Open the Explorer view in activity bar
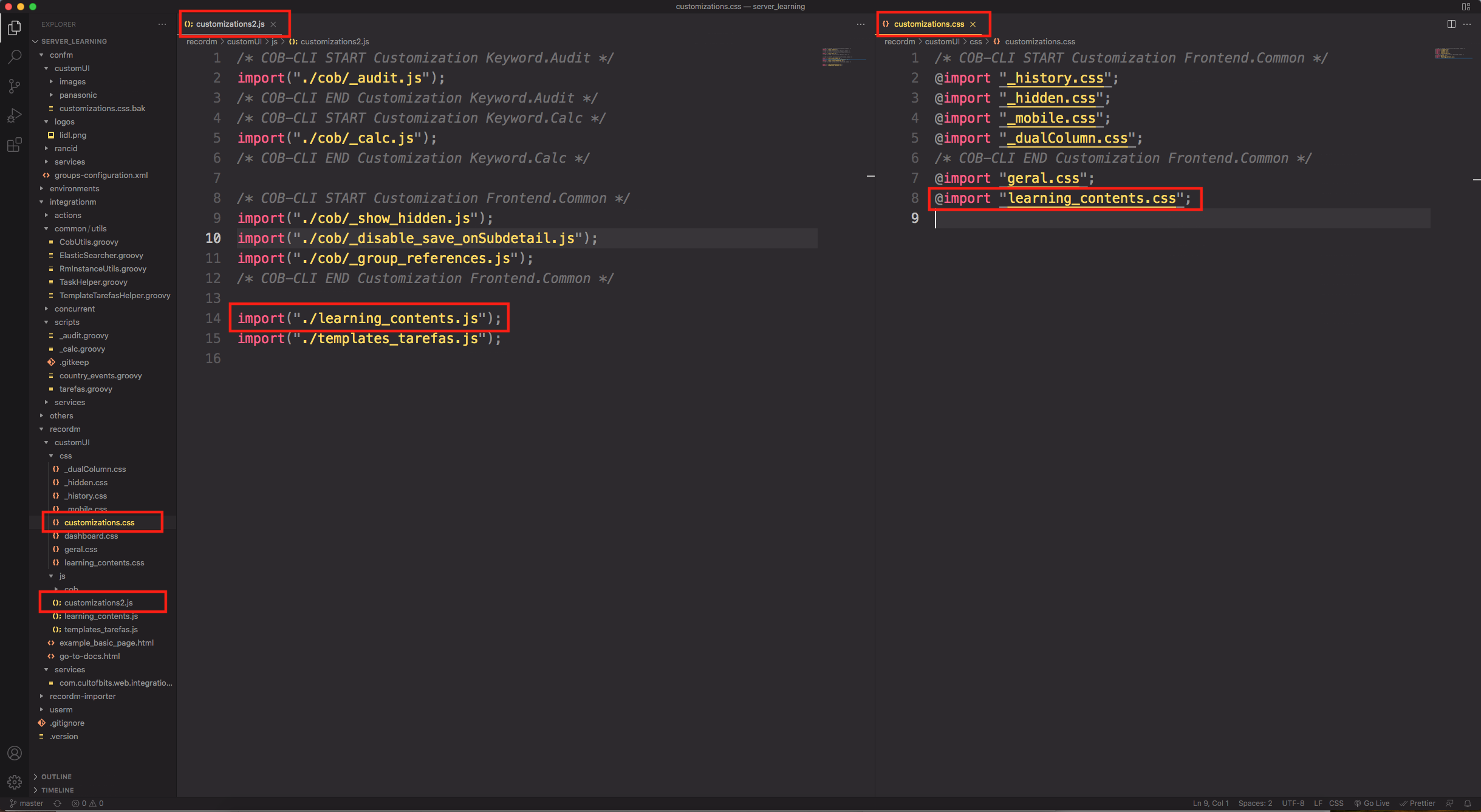 15,28
